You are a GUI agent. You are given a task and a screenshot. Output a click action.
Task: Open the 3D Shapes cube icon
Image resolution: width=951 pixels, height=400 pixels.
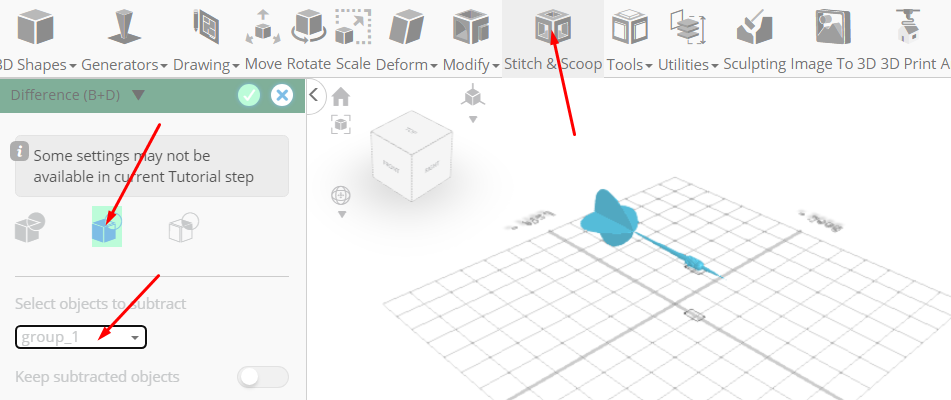(35, 28)
